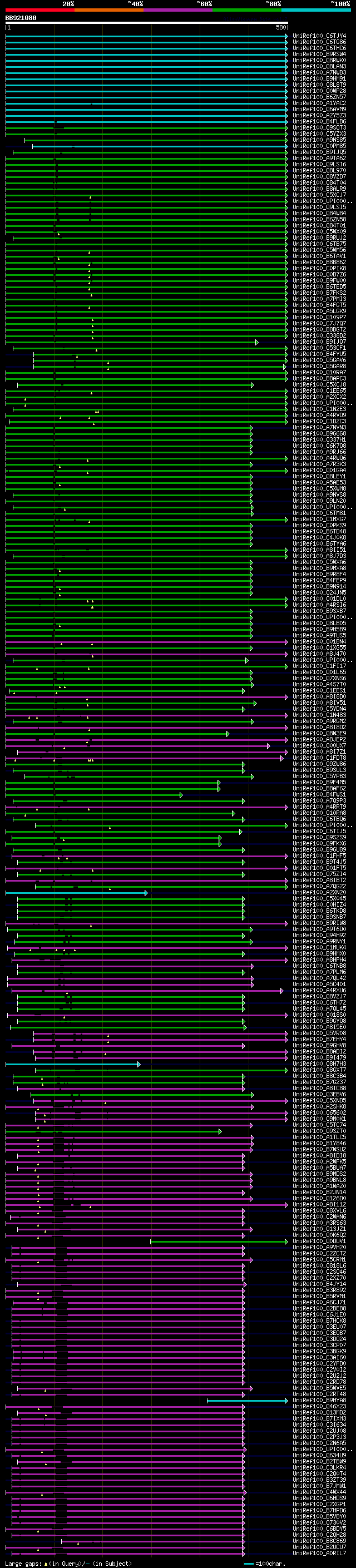Screen dimensions: 356x1568
Task: Select label UniRef100_A9RGM2
Action: pyautogui.click(x=319, y=721)
